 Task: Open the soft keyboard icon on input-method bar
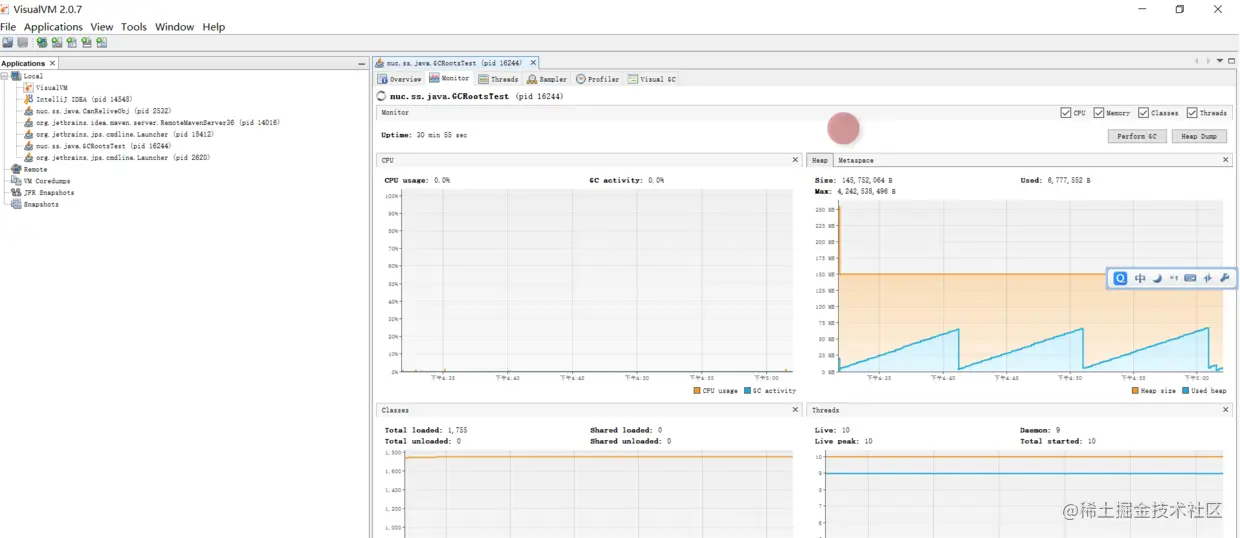click(x=1190, y=279)
